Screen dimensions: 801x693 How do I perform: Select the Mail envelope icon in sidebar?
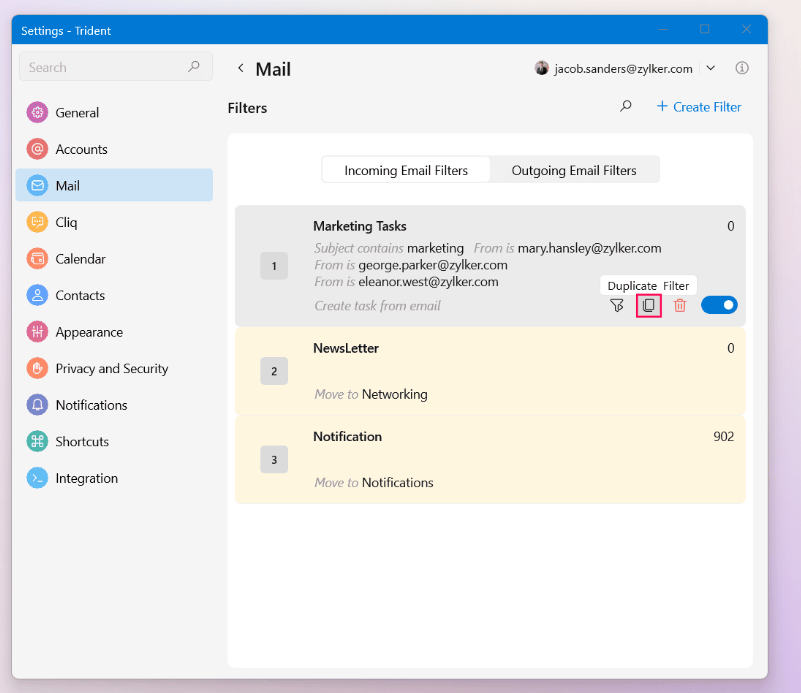pyautogui.click(x=37, y=185)
